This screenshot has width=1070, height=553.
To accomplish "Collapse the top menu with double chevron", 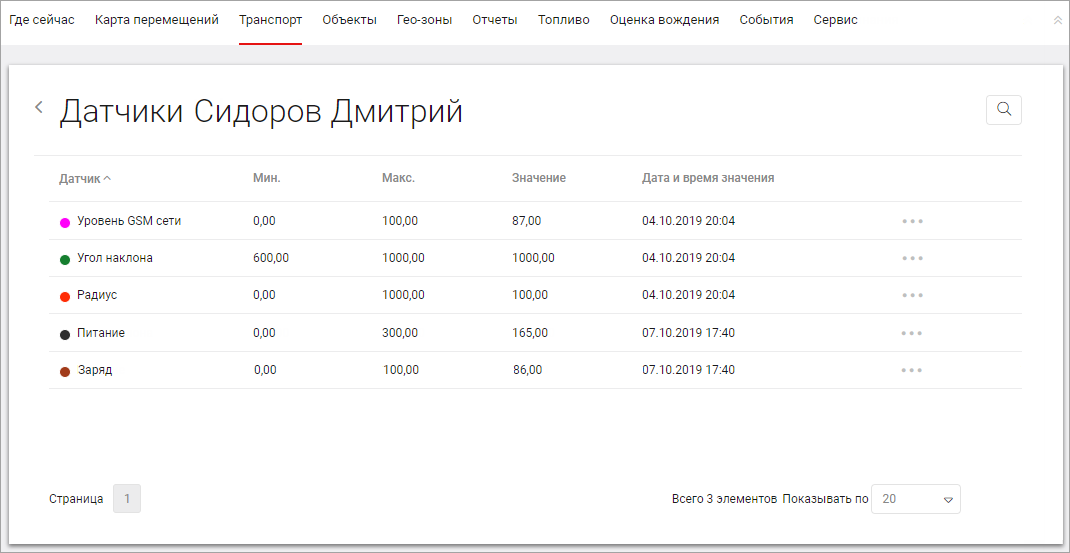I will click(x=1058, y=20).
